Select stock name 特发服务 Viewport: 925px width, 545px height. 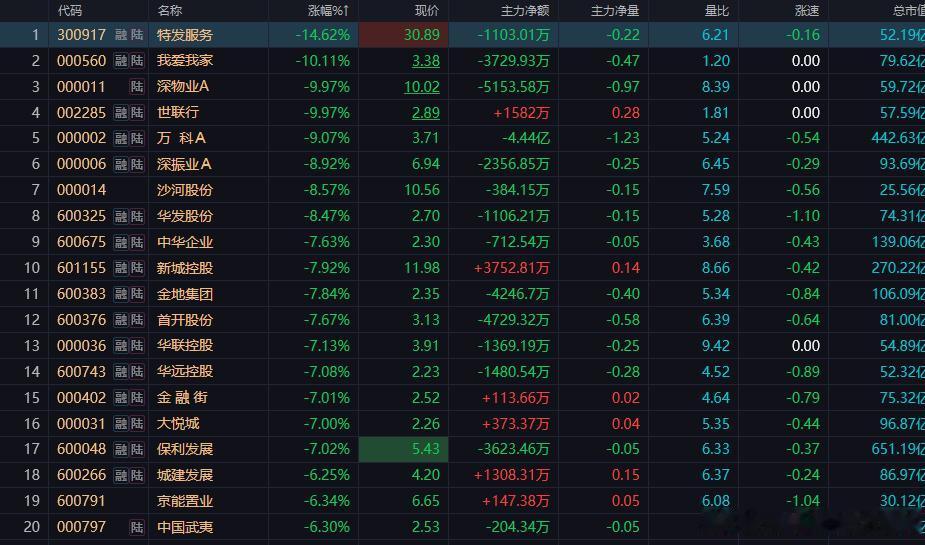coord(185,35)
